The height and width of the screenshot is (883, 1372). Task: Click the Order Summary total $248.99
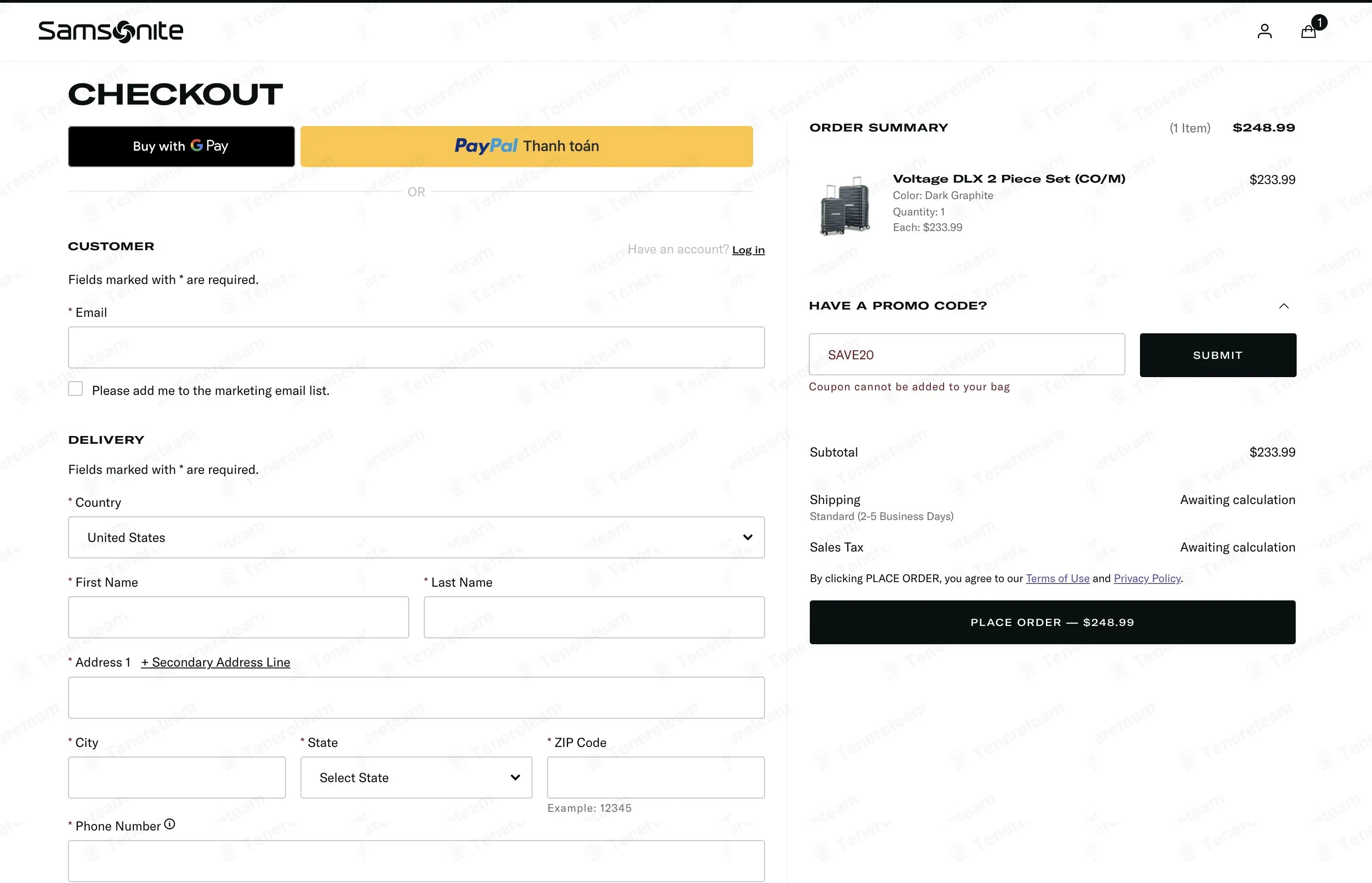click(x=1264, y=128)
